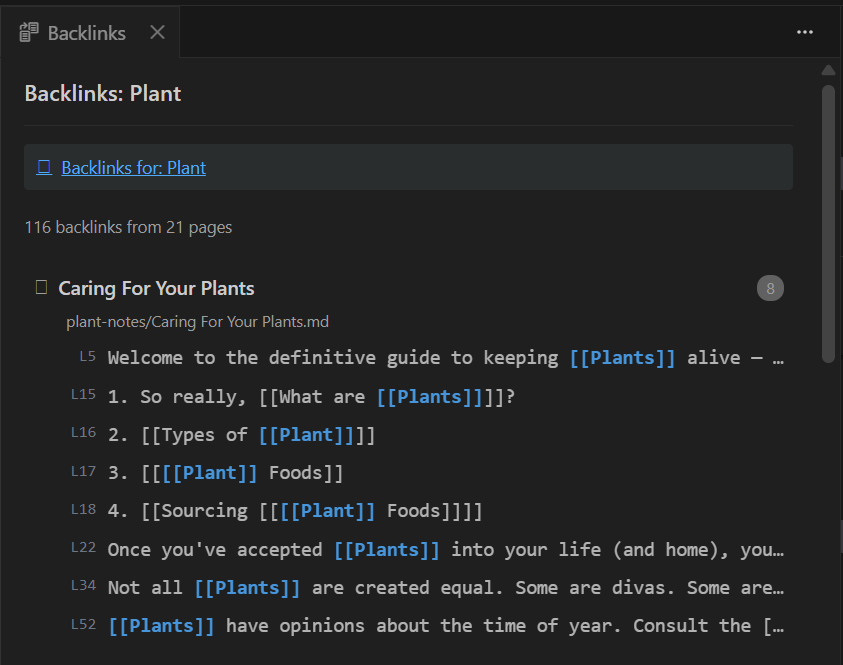The height and width of the screenshot is (665, 843).
Task: Click the Backlinks icon on the editor tab
Action: pos(26,32)
